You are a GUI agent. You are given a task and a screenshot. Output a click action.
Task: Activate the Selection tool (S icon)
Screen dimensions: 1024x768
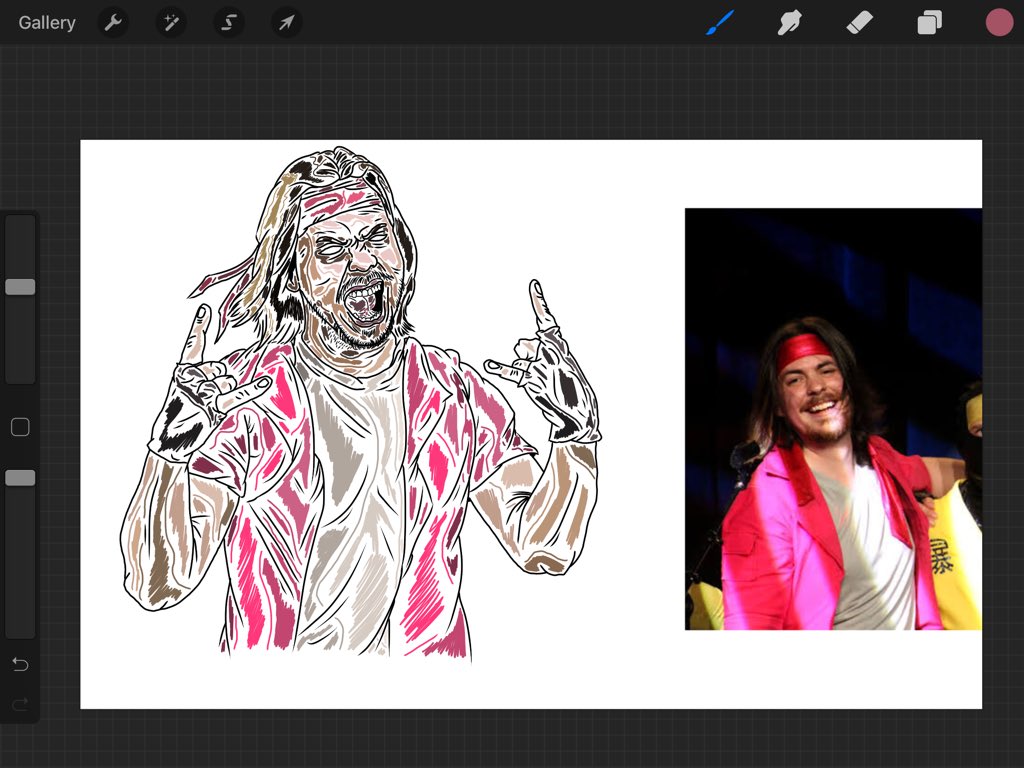[229, 23]
